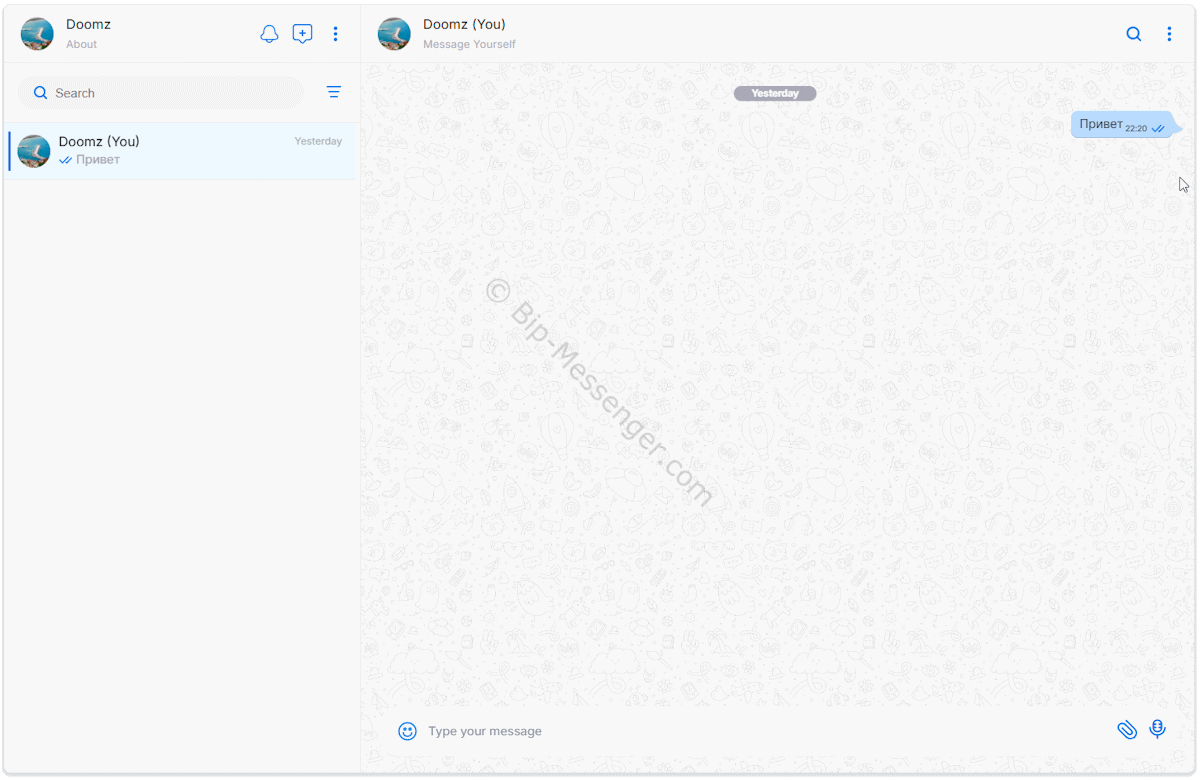Click read checkmarks in chat list preview
Image resolution: width=1200 pixels, height=780 pixels.
coord(65,160)
